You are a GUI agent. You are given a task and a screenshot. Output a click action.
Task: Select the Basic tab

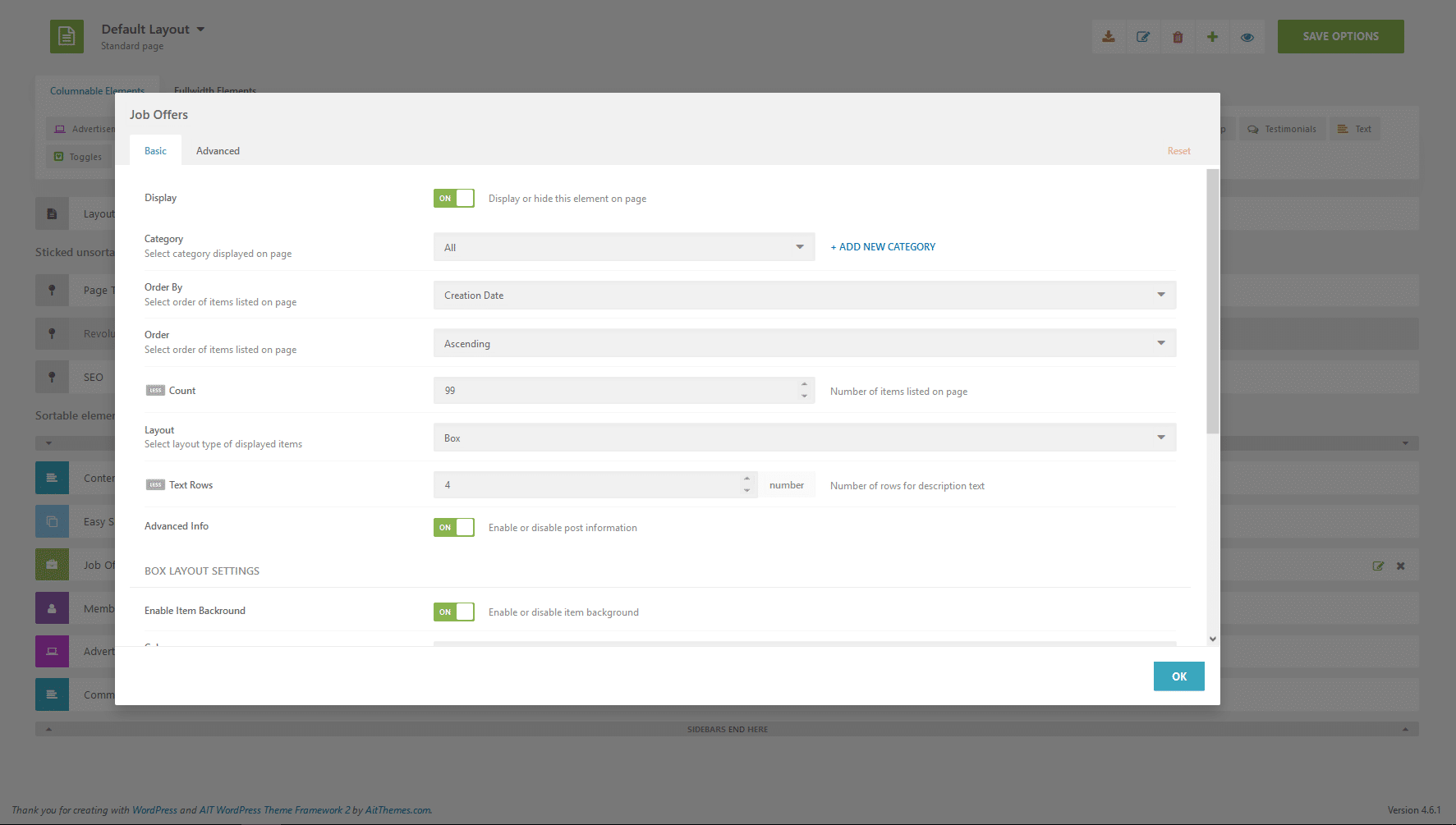click(x=155, y=151)
